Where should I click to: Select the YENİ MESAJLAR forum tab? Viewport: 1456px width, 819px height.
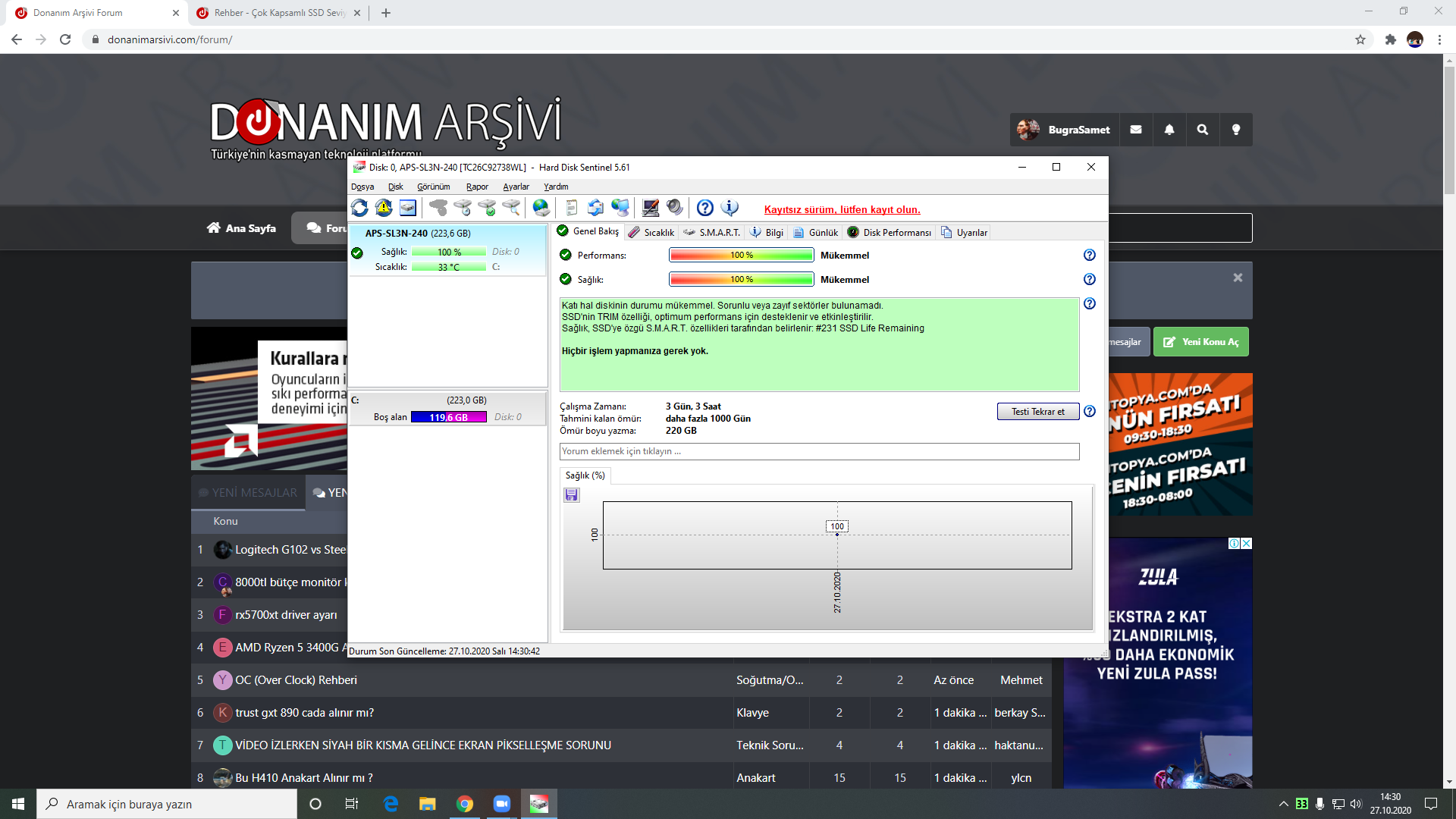tap(248, 493)
